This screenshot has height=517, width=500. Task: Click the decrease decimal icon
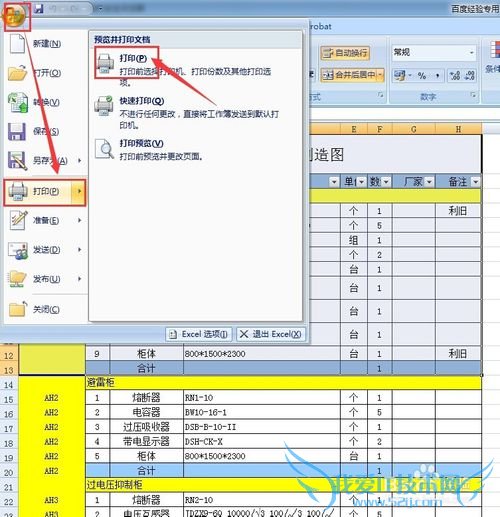coord(469,76)
